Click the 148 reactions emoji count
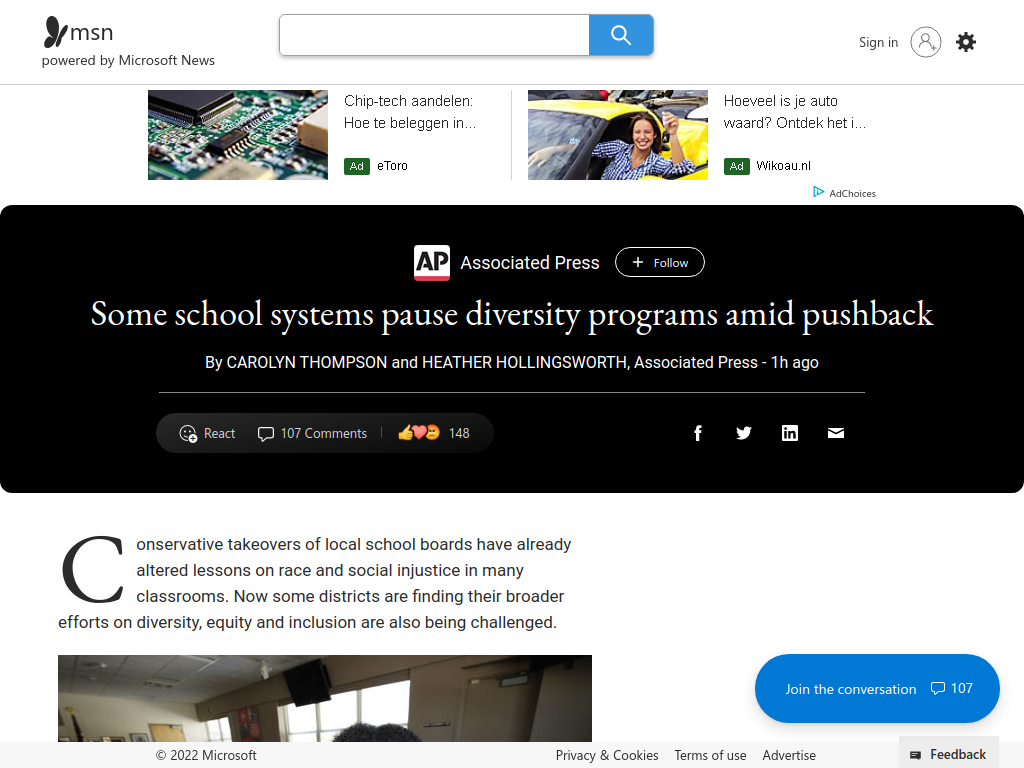The image size is (1024, 768). pos(434,433)
